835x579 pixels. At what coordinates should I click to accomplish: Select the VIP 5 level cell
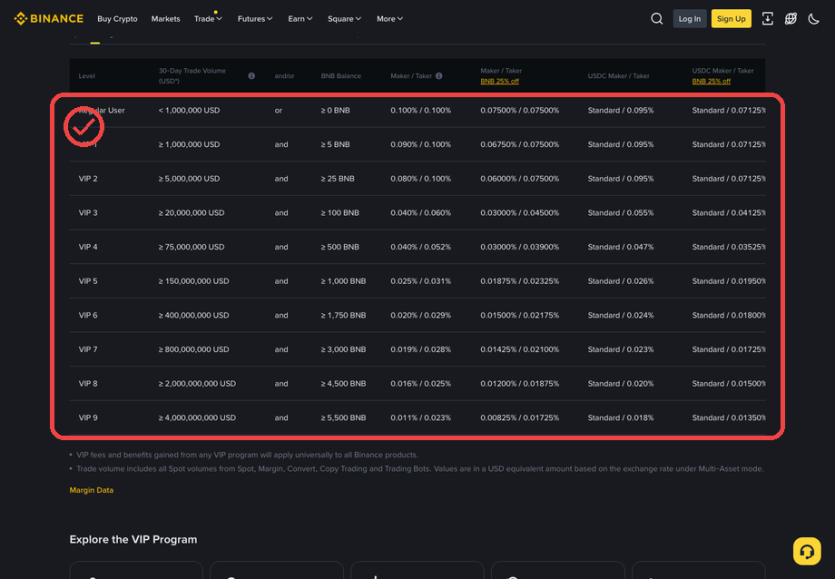[88, 281]
